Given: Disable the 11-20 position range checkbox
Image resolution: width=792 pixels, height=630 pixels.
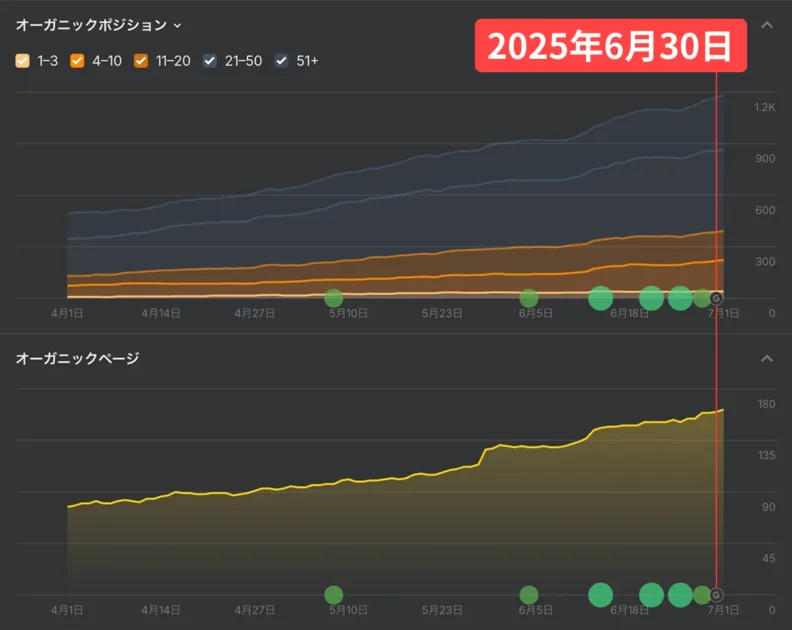Looking at the screenshot, I should 141,61.
